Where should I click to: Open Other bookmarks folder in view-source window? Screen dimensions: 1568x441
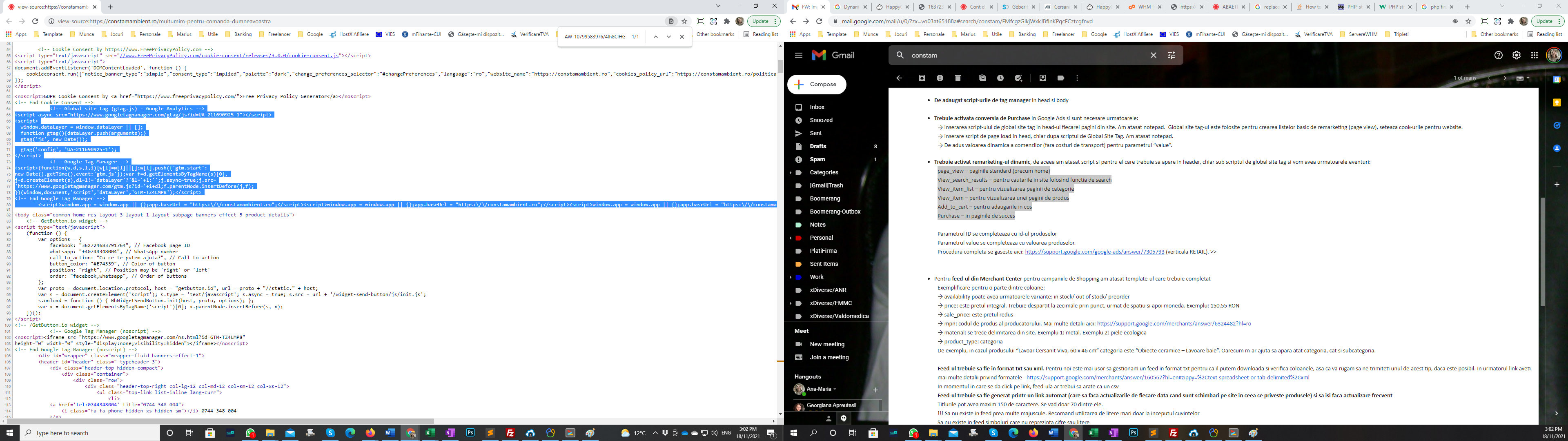[x=715, y=35]
